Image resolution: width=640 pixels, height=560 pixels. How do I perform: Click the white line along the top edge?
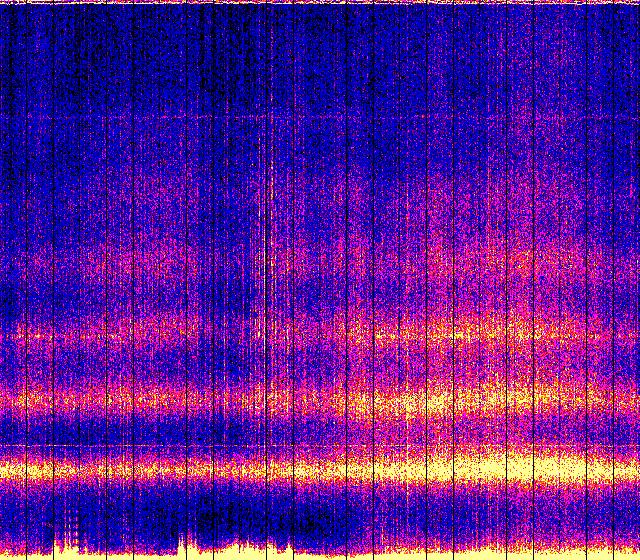click(320, 3)
